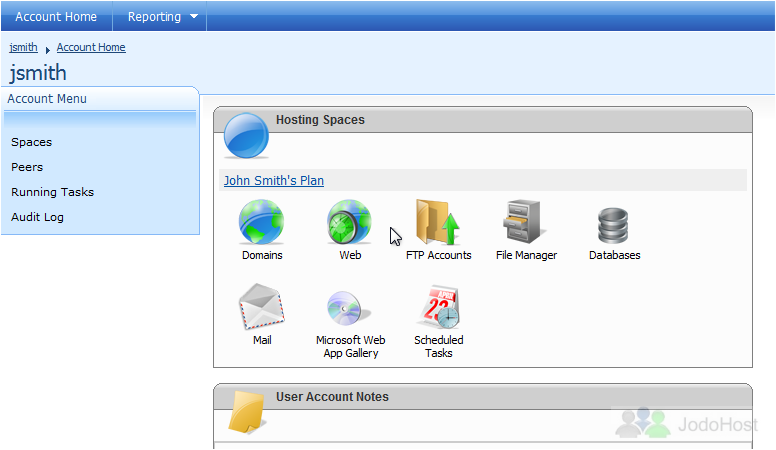Open Audit Log in Account Menu

coord(37,217)
